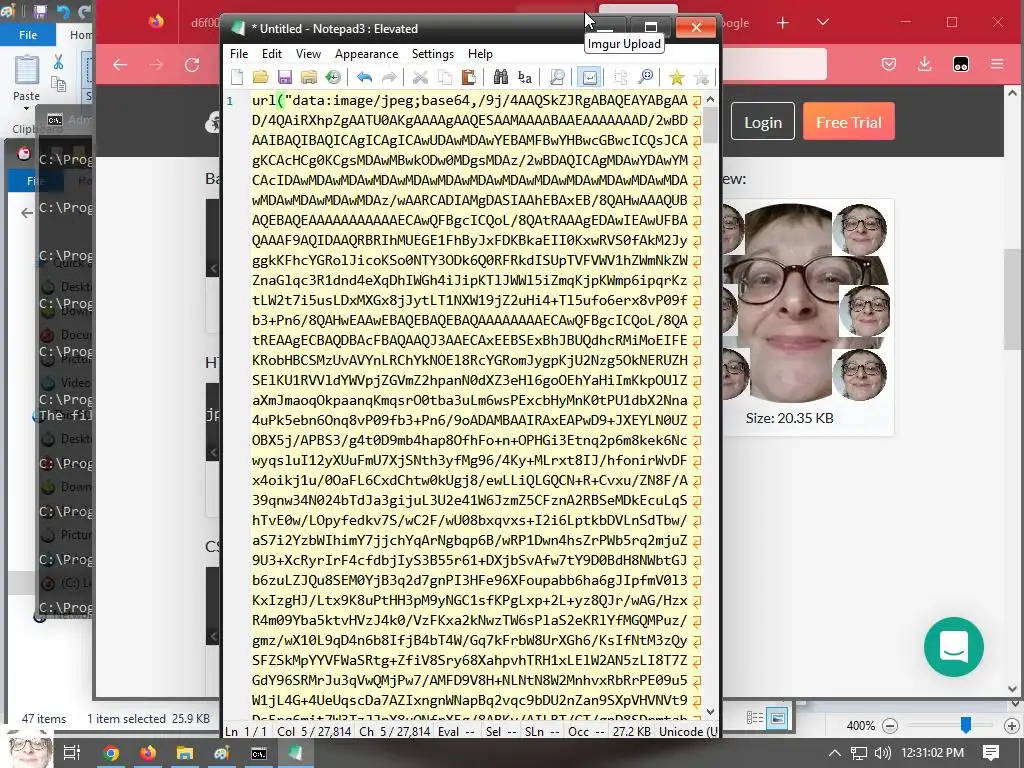Paste with the clipboard icon in Notepad3

(468, 77)
